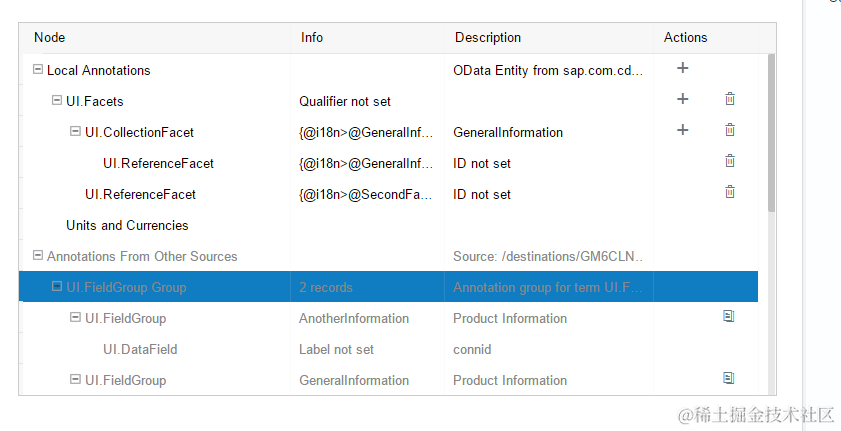Delete the nested GeneralInf UI.ReferenceFacet
Viewport: 841px width, 431px height.
pos(730,161)
